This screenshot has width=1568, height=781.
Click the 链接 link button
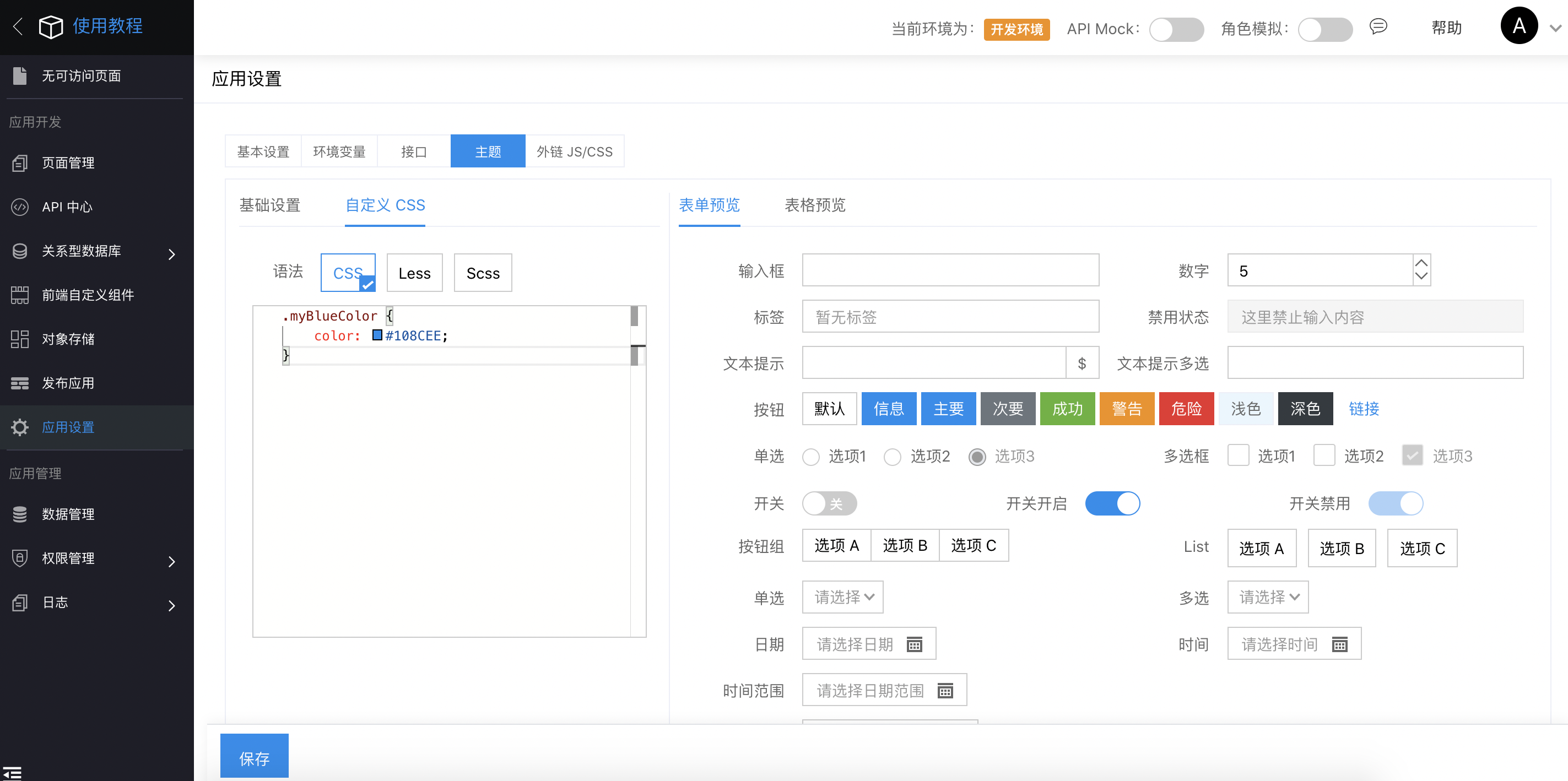(x=1364, y=409)
